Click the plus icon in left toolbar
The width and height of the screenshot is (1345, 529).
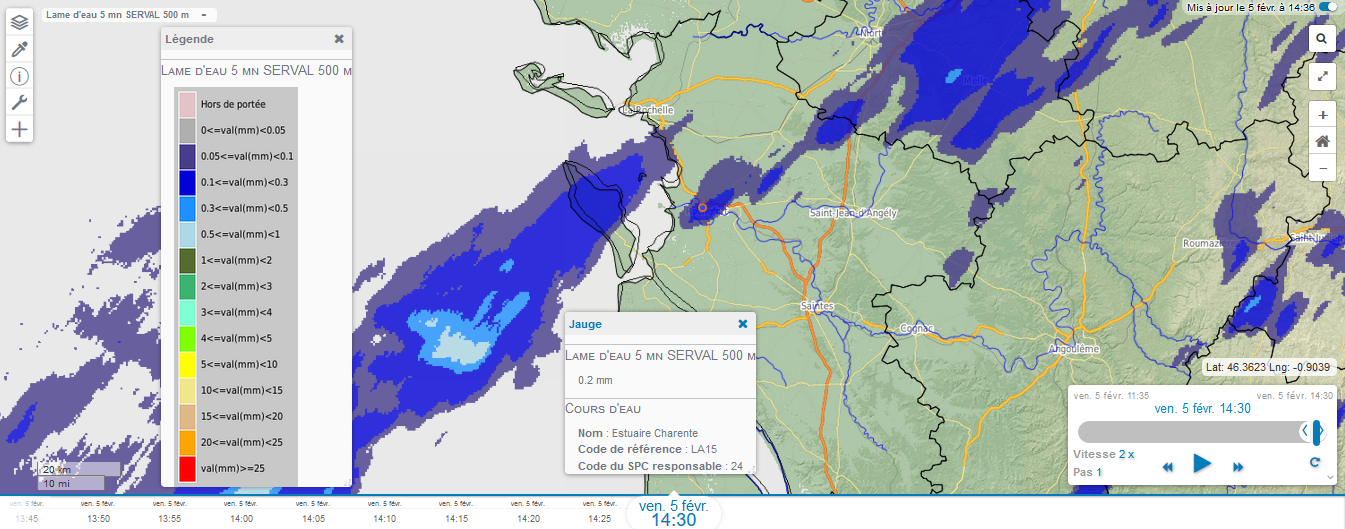(19, 129)
